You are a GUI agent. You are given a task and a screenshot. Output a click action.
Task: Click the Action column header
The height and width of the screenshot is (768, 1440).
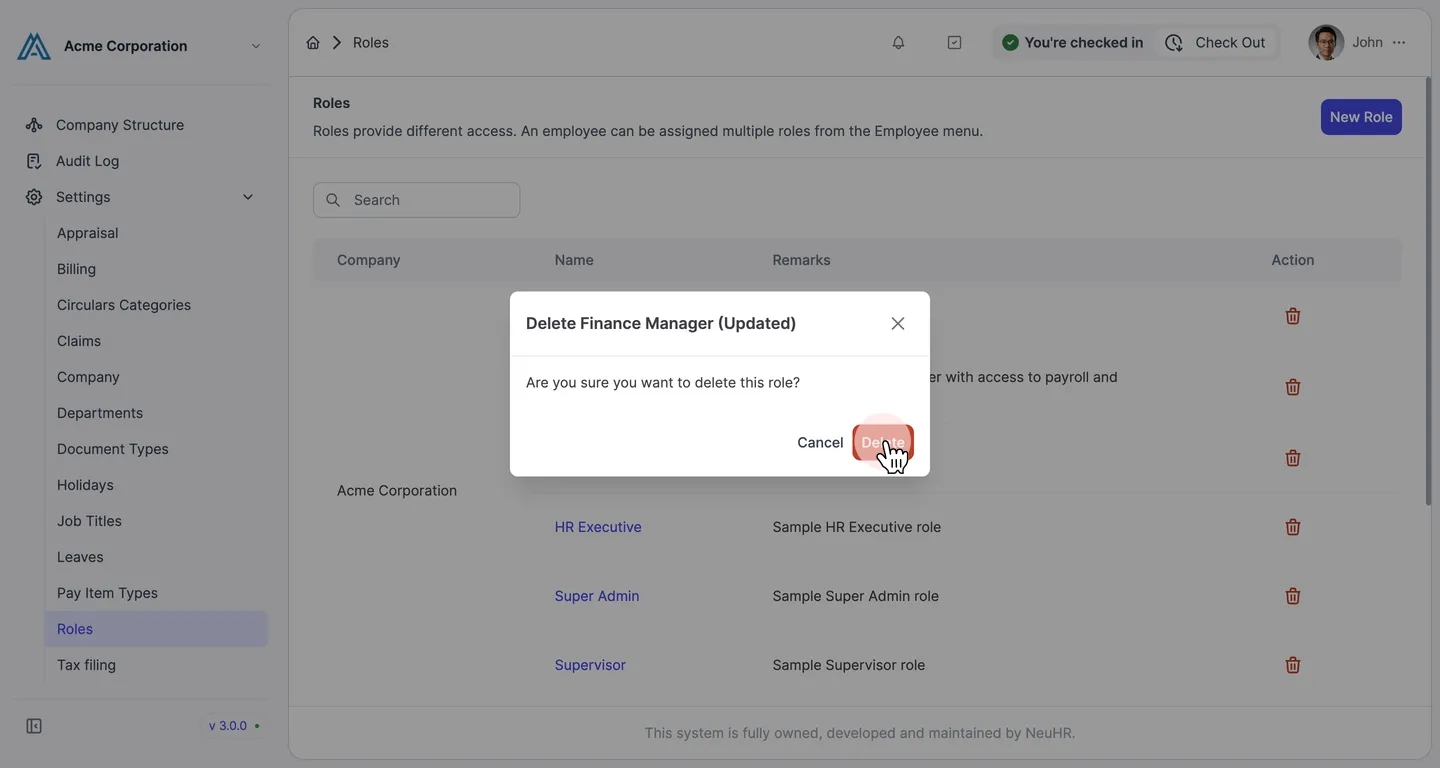[1293, 260]
